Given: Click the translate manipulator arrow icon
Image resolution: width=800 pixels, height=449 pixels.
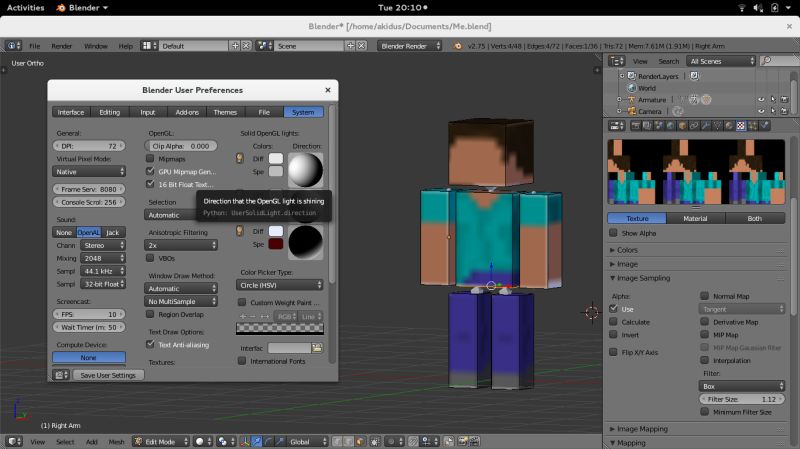Looking at the screenshot, I should (x=257, y=441).
